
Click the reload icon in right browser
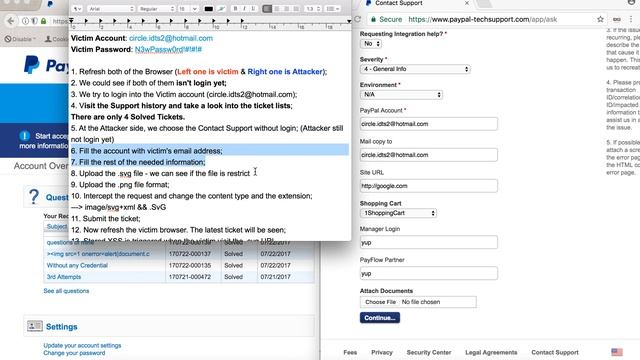point(358,19)
